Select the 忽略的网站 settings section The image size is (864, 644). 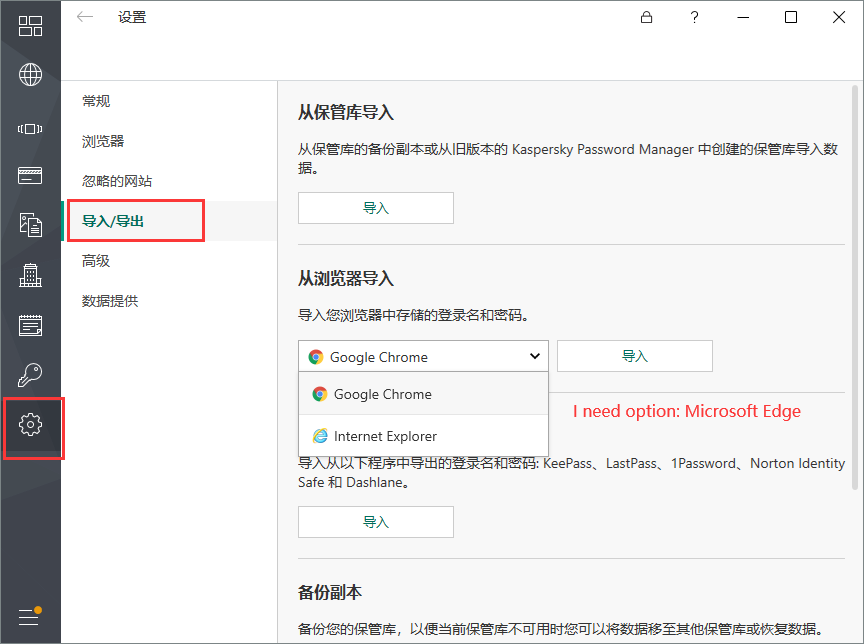pos(117,181)
